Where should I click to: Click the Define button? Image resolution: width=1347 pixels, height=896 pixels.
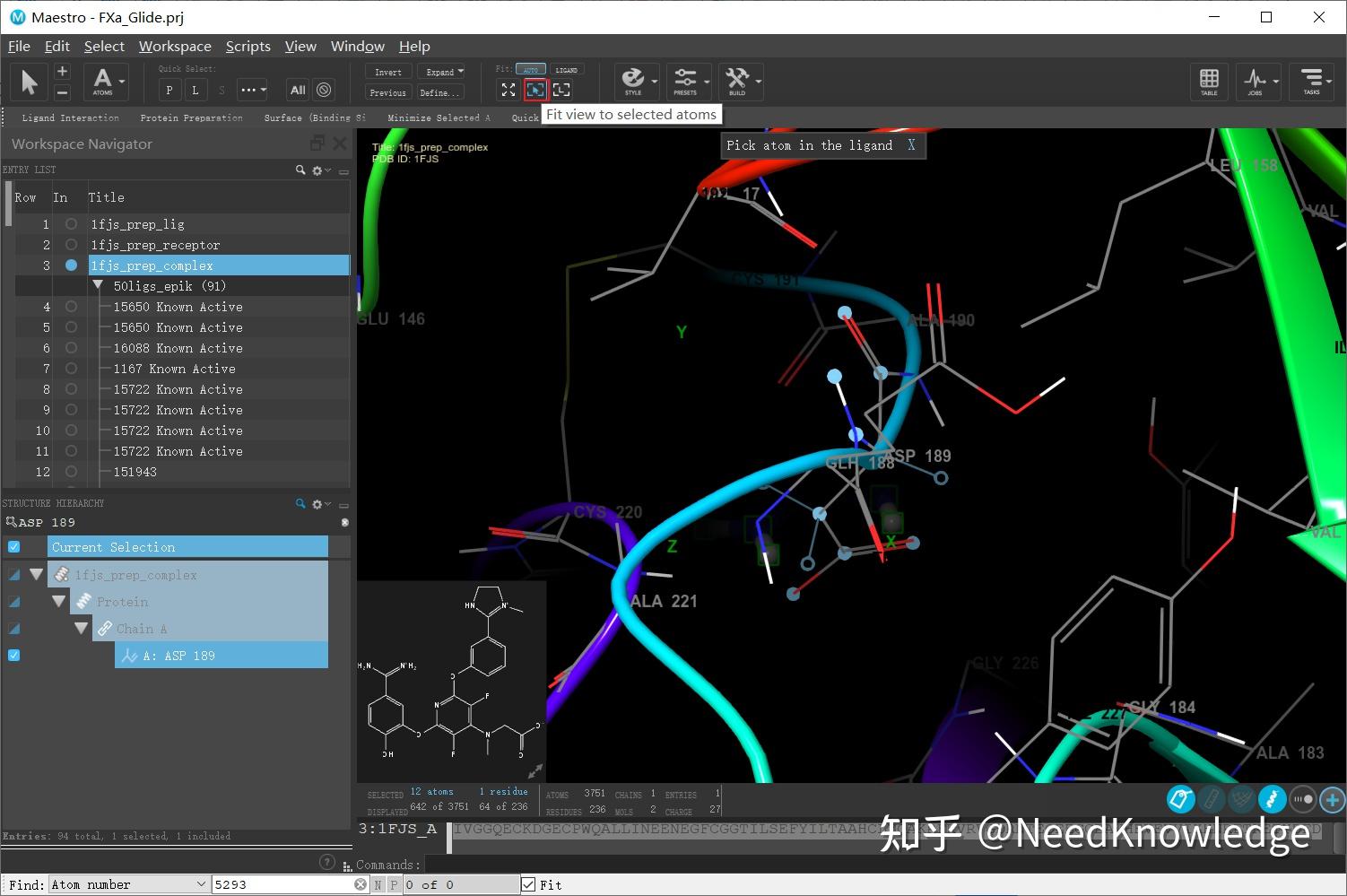point(439,92)
